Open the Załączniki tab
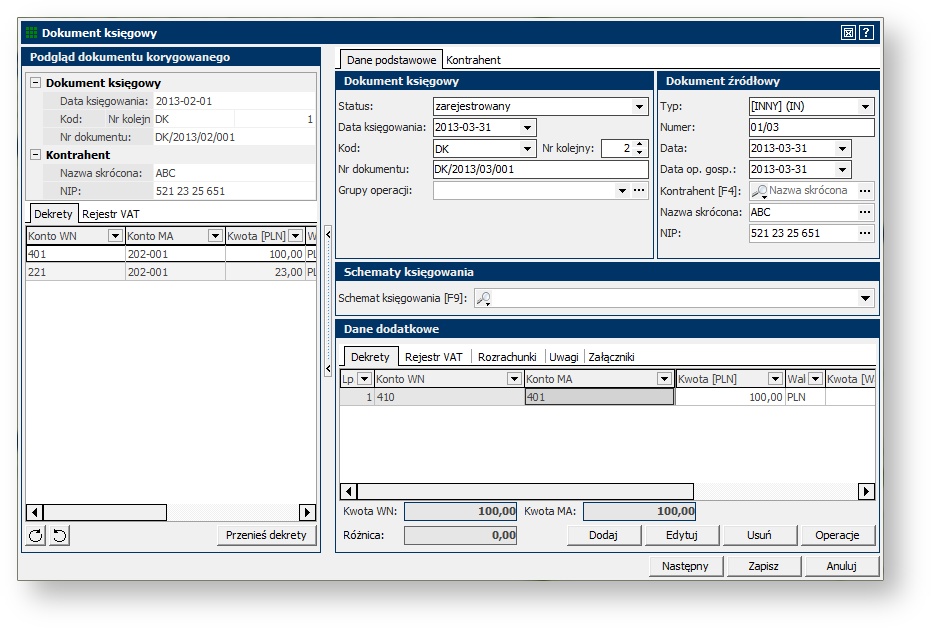932x629 pixels. tap(611, 357)
